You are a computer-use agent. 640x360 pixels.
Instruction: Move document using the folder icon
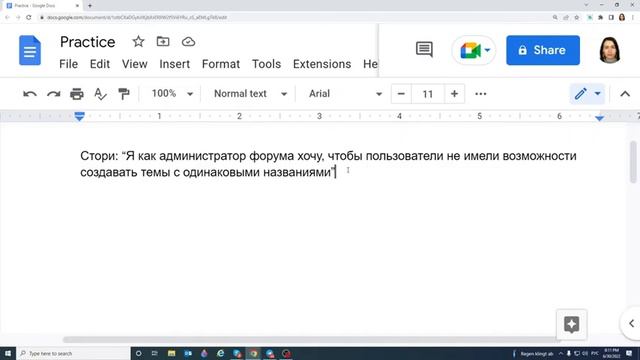pyautogui.click(x=163, y=42)
